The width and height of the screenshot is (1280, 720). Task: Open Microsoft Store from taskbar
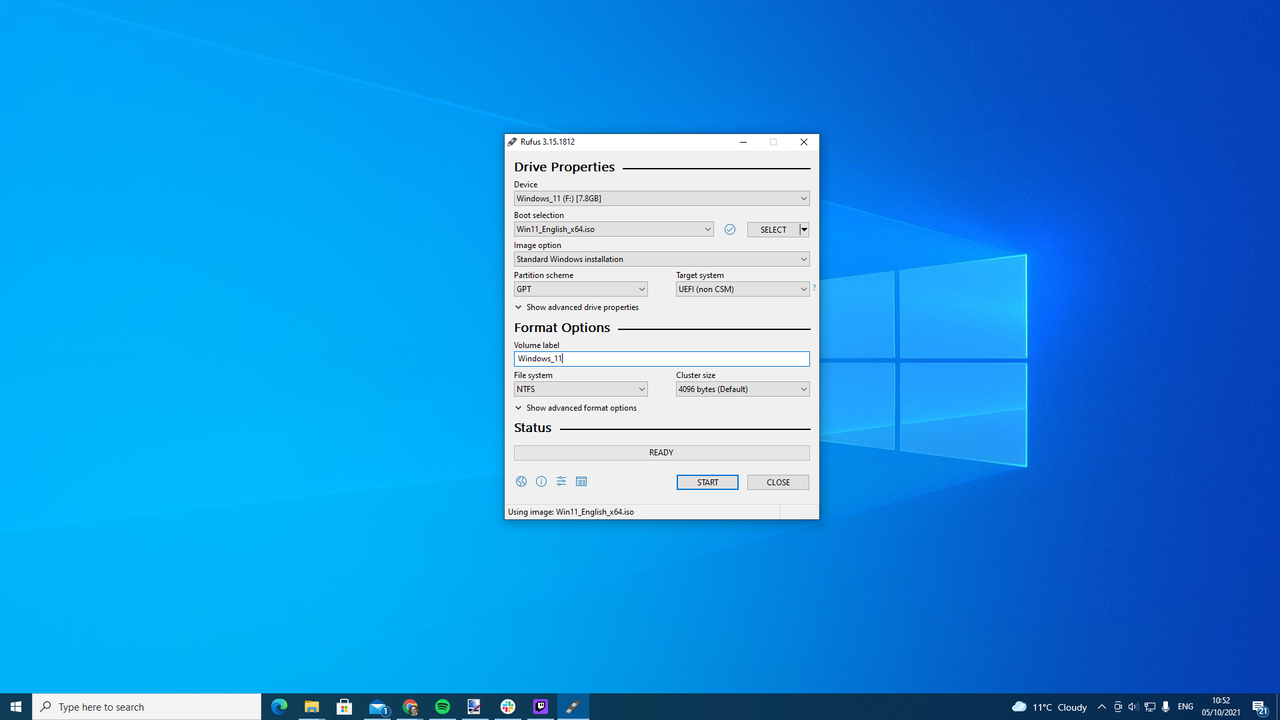tap(344, 707)
